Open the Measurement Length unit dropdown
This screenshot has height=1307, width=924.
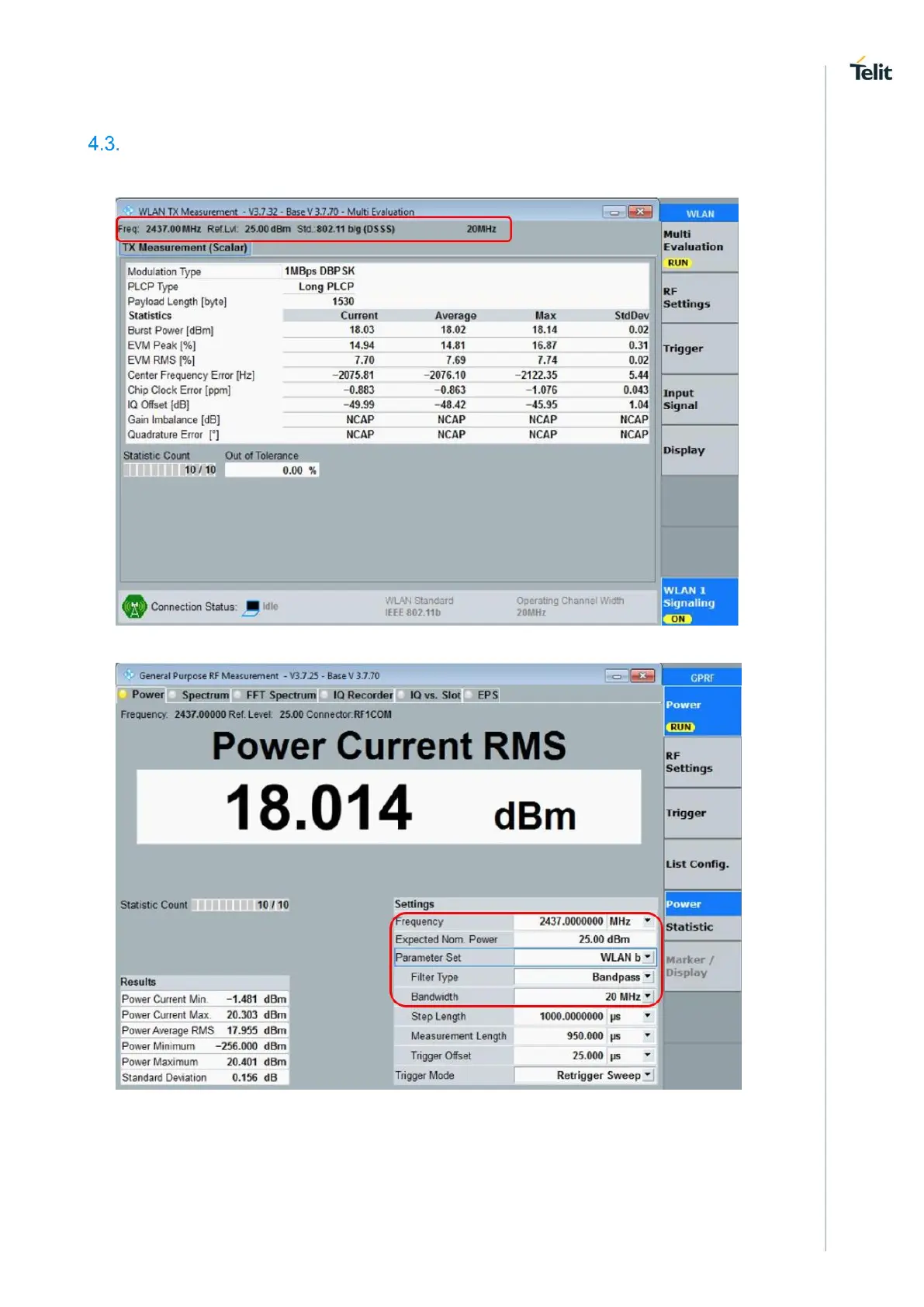click(x=647, y=1036)
